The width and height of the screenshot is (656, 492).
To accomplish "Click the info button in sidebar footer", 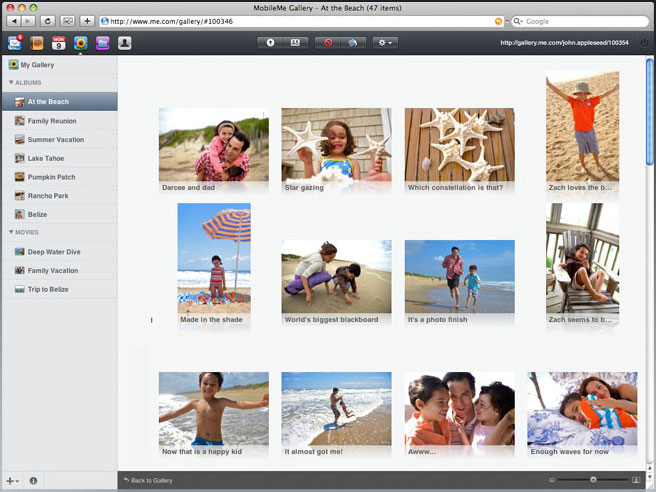I will pyautogui.click(x=33, y=481).
